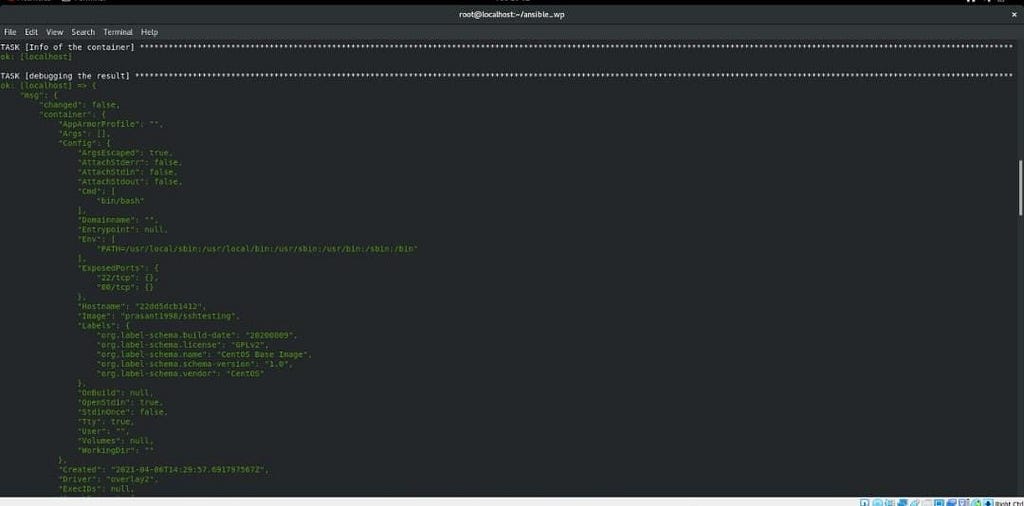The height and width of the screenshot is (506, 1024).
Task: Click the org.label-schema.build-date line
Action: pos(197,335)
